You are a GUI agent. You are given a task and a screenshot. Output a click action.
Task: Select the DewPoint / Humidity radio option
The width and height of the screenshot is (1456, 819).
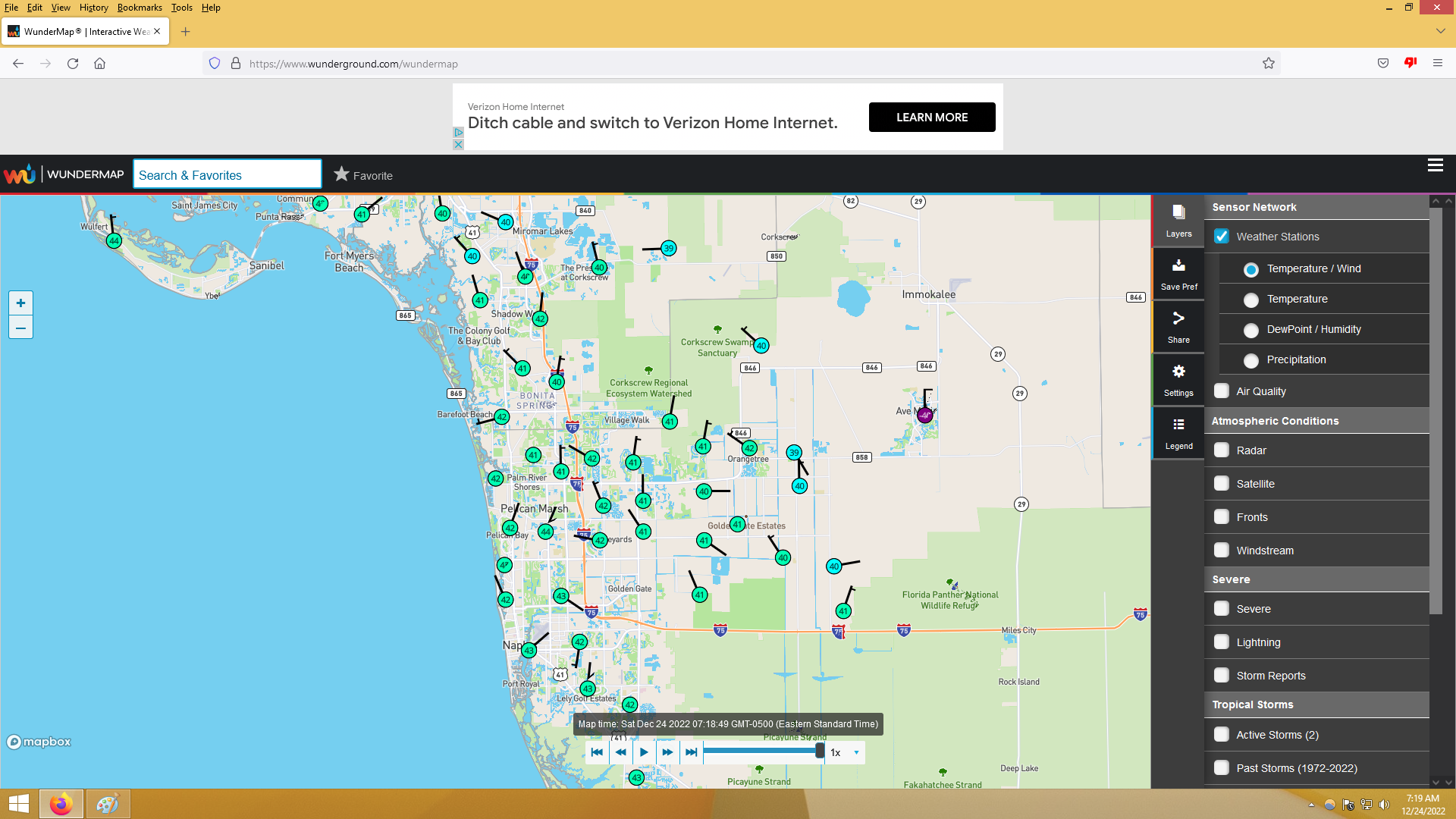click(x=1251, y=330)
